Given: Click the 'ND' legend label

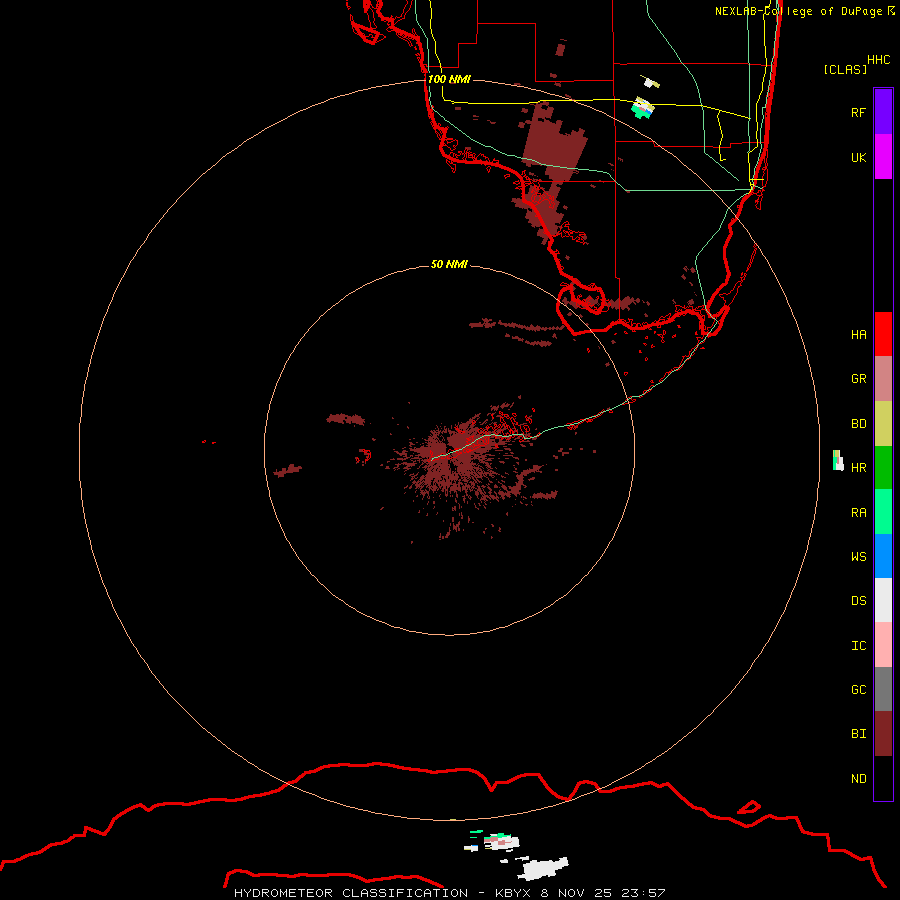Looking at the screenshot, I should pos(859,779).
